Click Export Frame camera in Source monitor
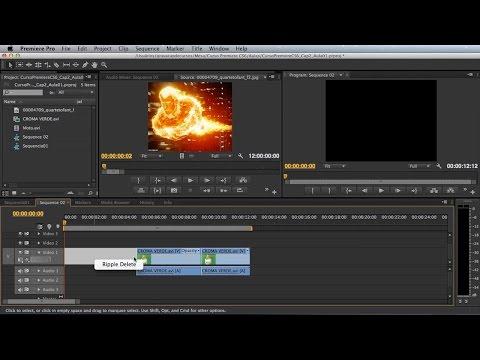Image resolution: width=480 pixels, height=360 pixels. [174, 190]
